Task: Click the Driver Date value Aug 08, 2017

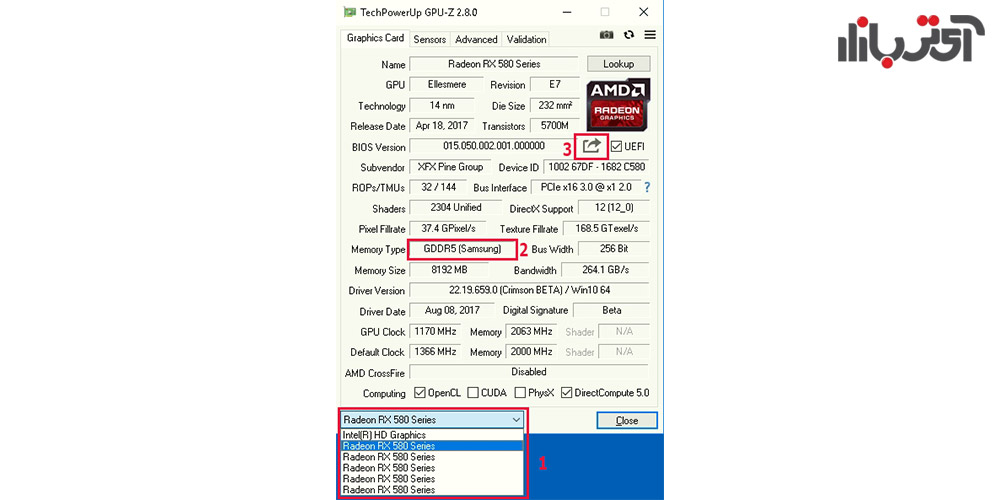Action: tap(453, 311)
